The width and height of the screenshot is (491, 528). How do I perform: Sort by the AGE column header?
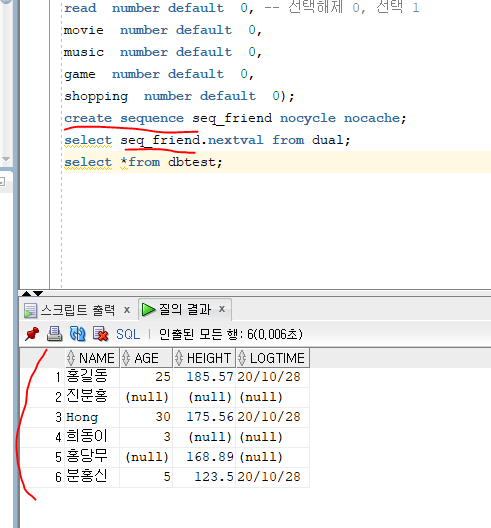point(146,358)
